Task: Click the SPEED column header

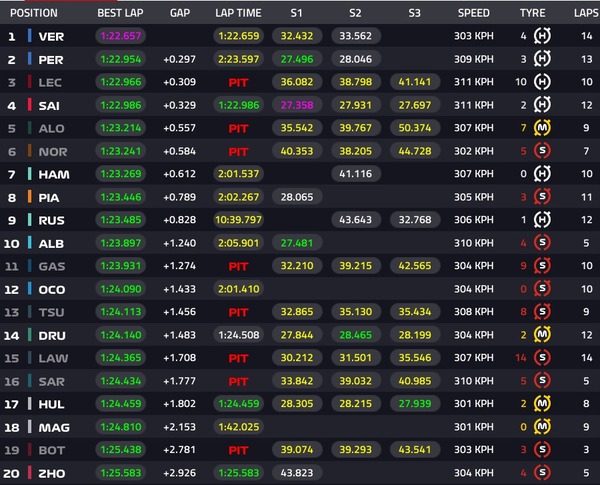Action: [x=474, y=13]
